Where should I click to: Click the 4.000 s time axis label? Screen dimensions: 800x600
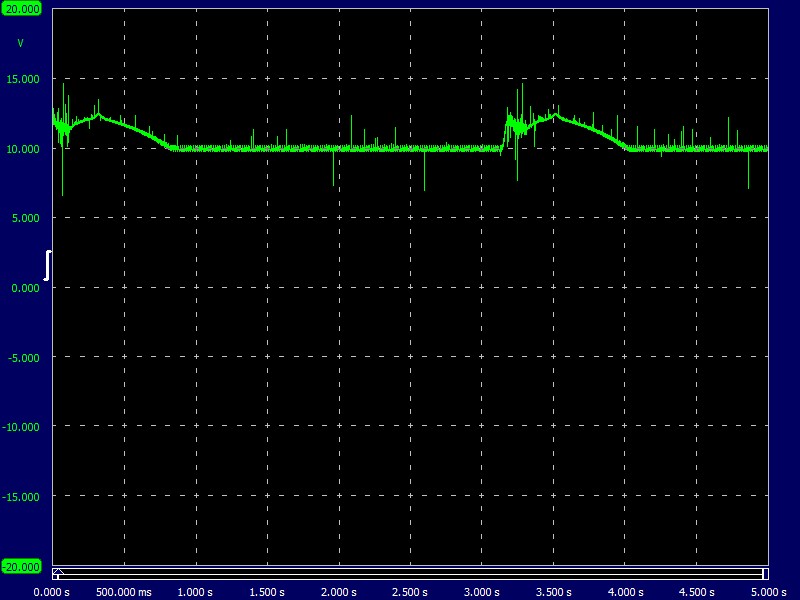pyautogui.click(x=626, y=592)
